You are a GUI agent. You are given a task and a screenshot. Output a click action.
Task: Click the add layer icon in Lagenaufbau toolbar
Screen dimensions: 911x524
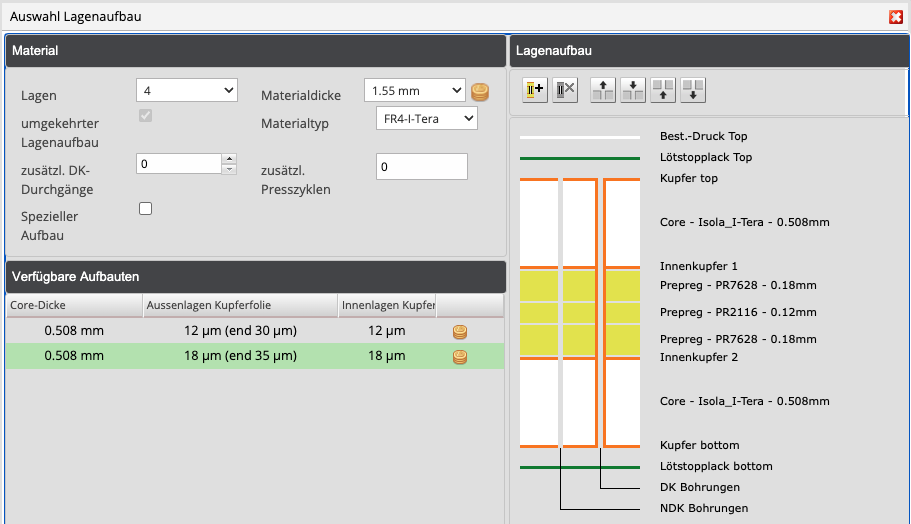pos(535,90)
